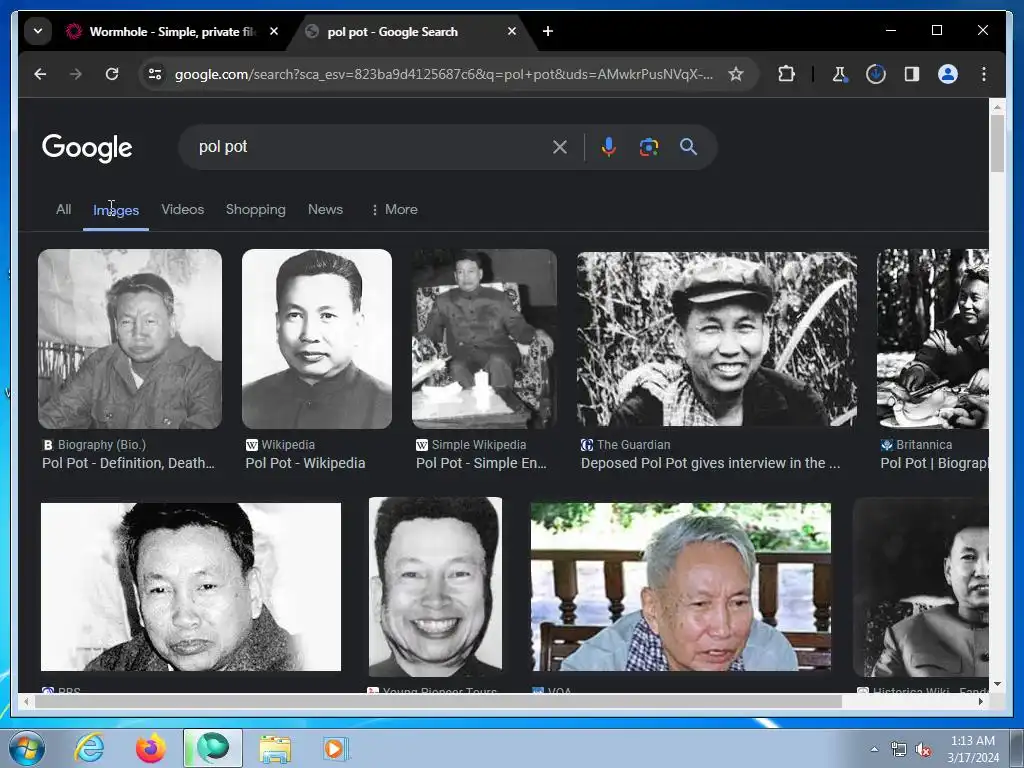
Task: Open the Historica Wiki image thumbnail
Action: [921, 586]
